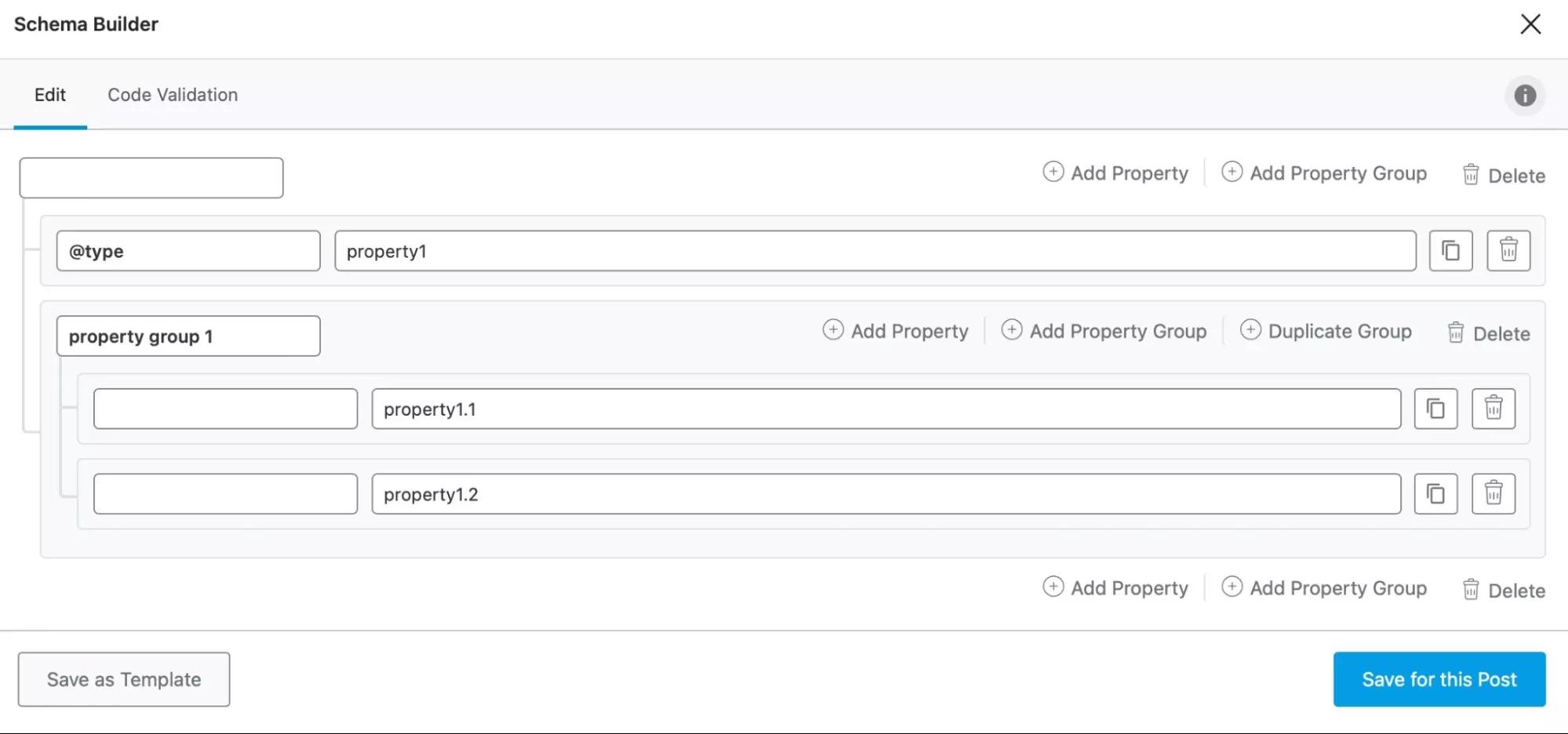Duplicate the property1.2 row
Viewport: 1568px width, 734px height.
tap(1435, 493)
